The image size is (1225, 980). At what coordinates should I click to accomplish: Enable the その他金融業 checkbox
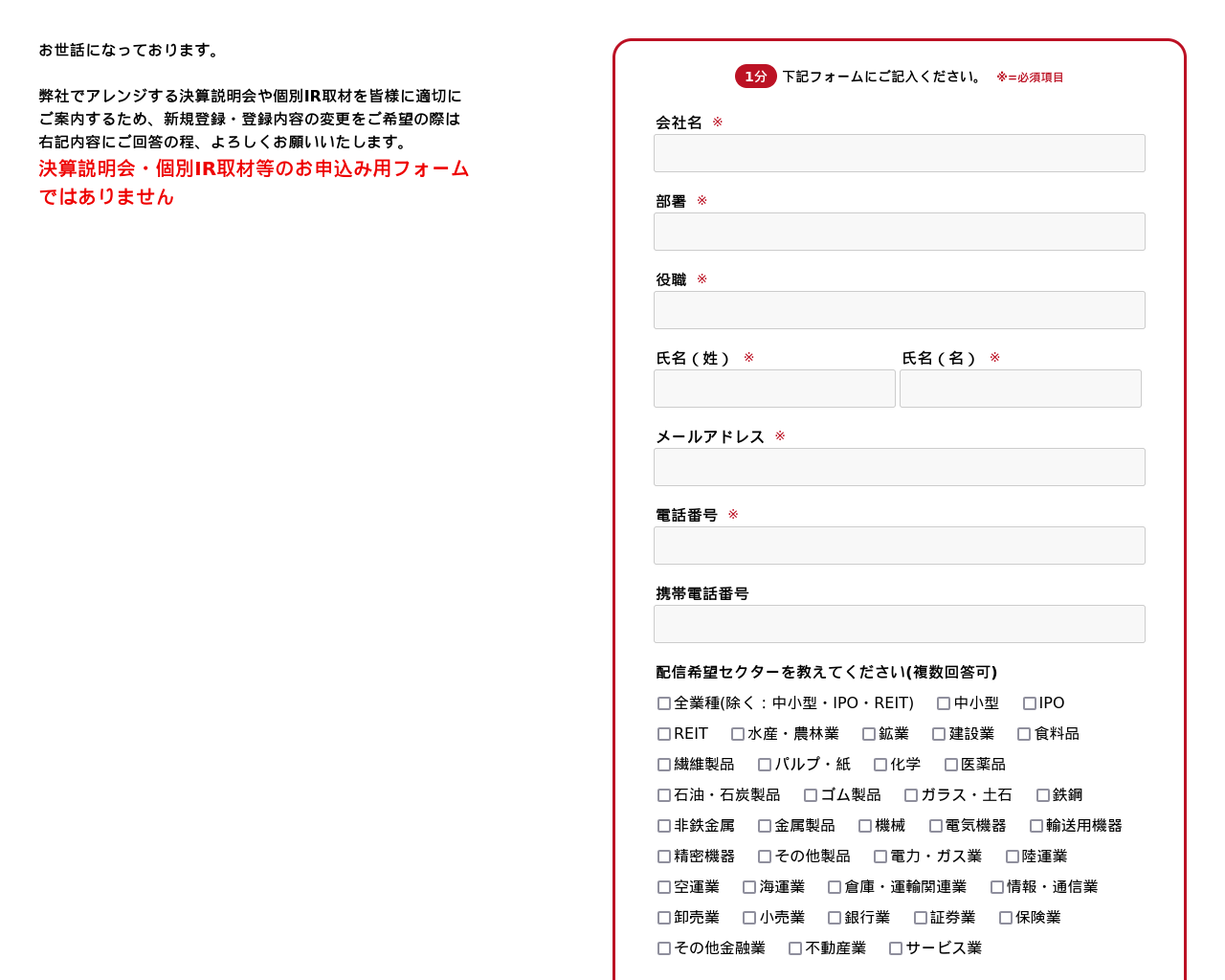[664, 948]
